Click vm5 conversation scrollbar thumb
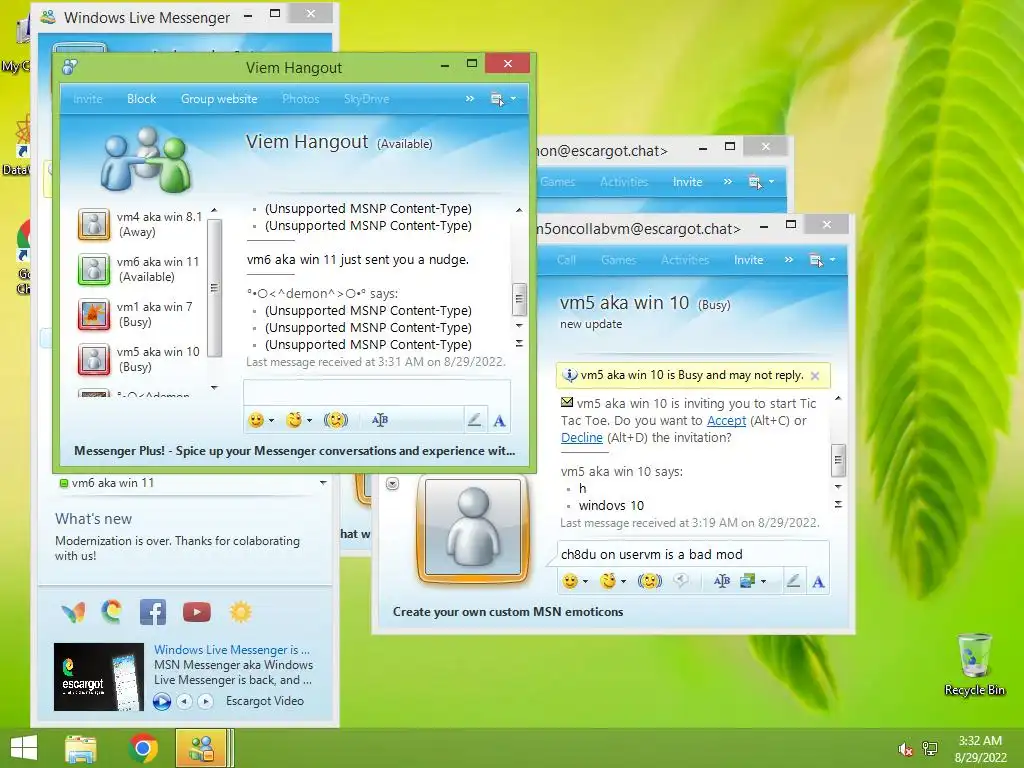Image resolution: width=1024 pixels, height=768 pixels. click(x=839, y=460)
